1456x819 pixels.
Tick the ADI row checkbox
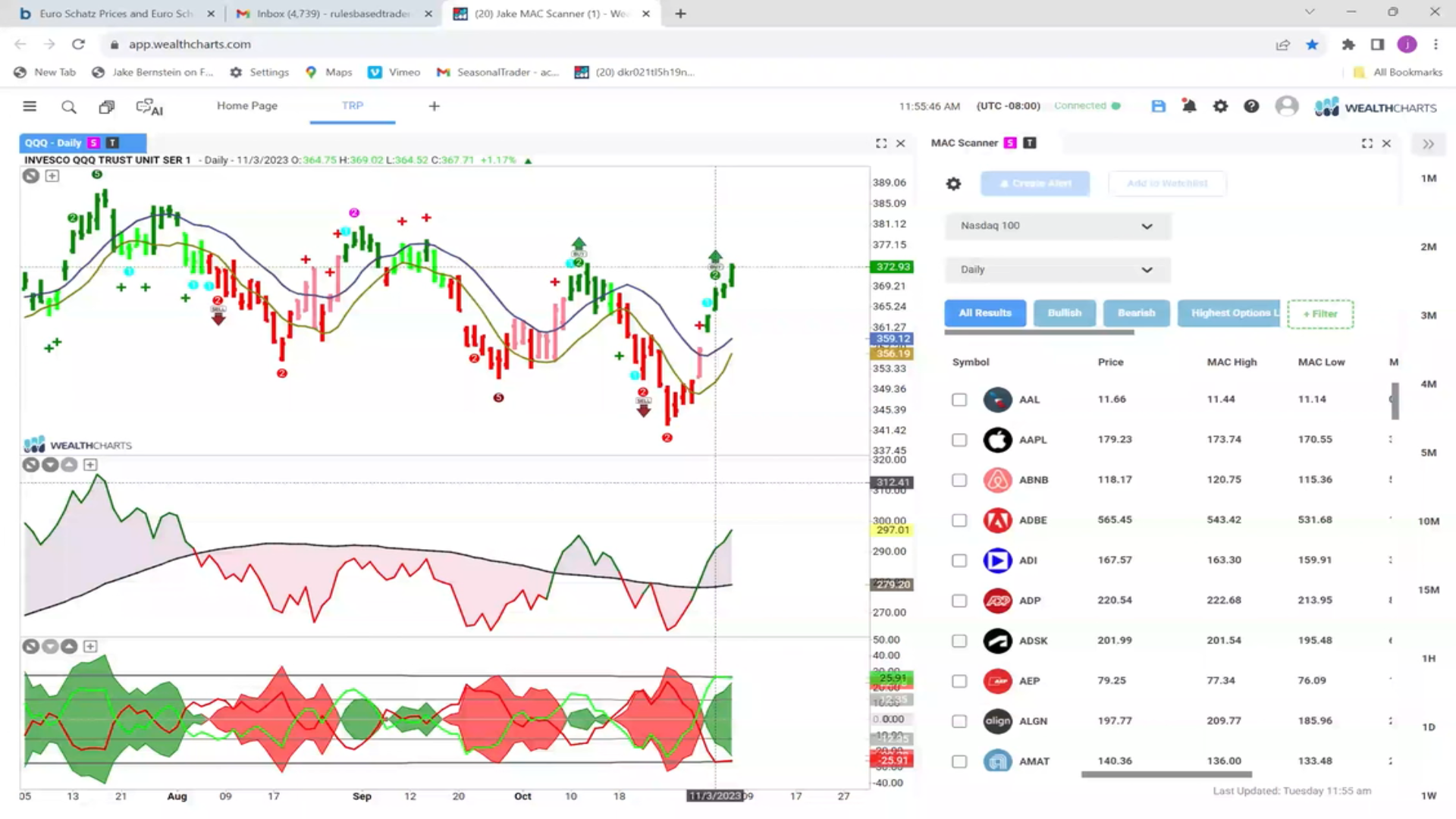pyautogui.click(x=959, y=560)
